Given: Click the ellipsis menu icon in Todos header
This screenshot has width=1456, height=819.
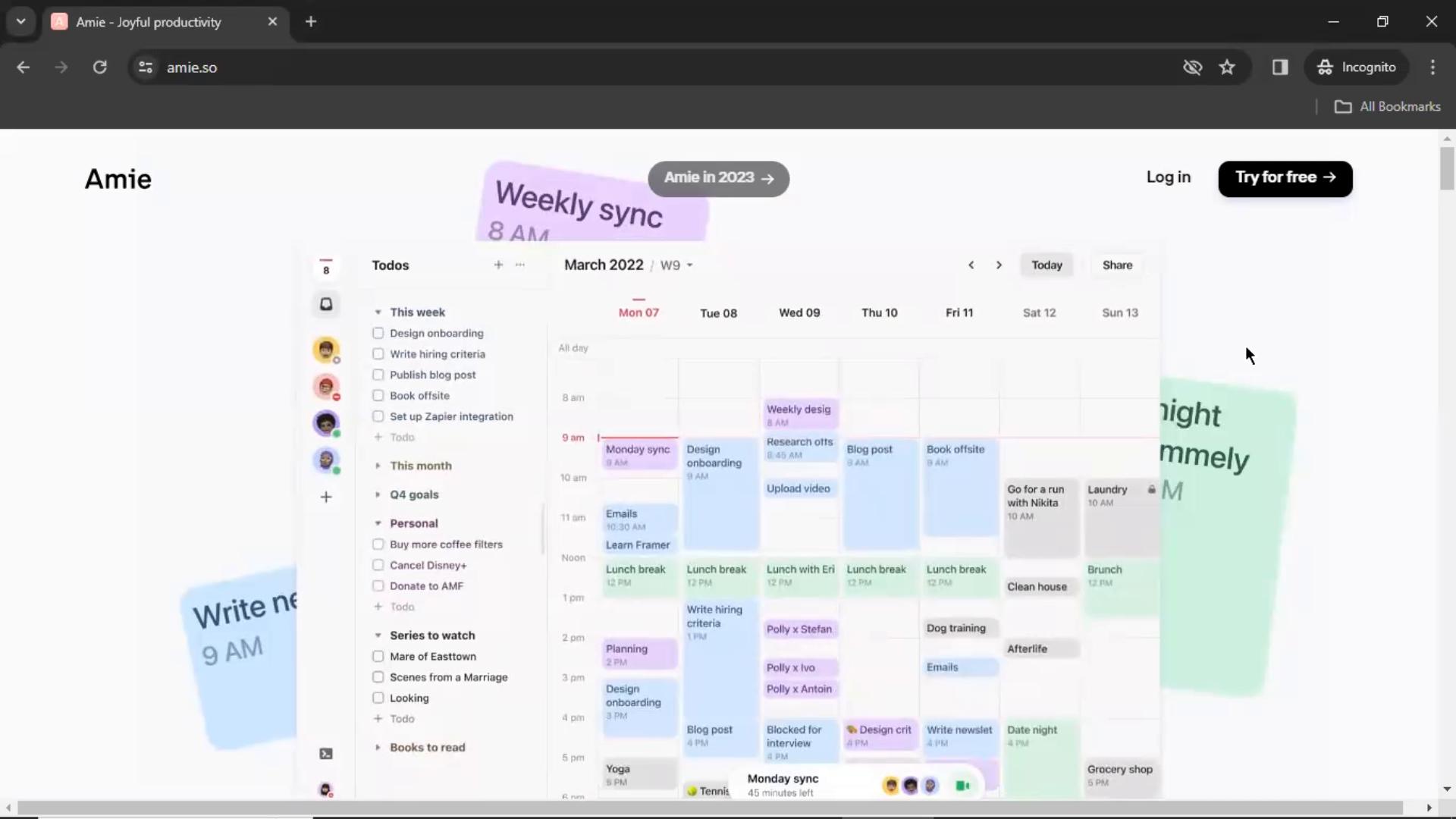Looking at the screenshot, I should (521, 264).
